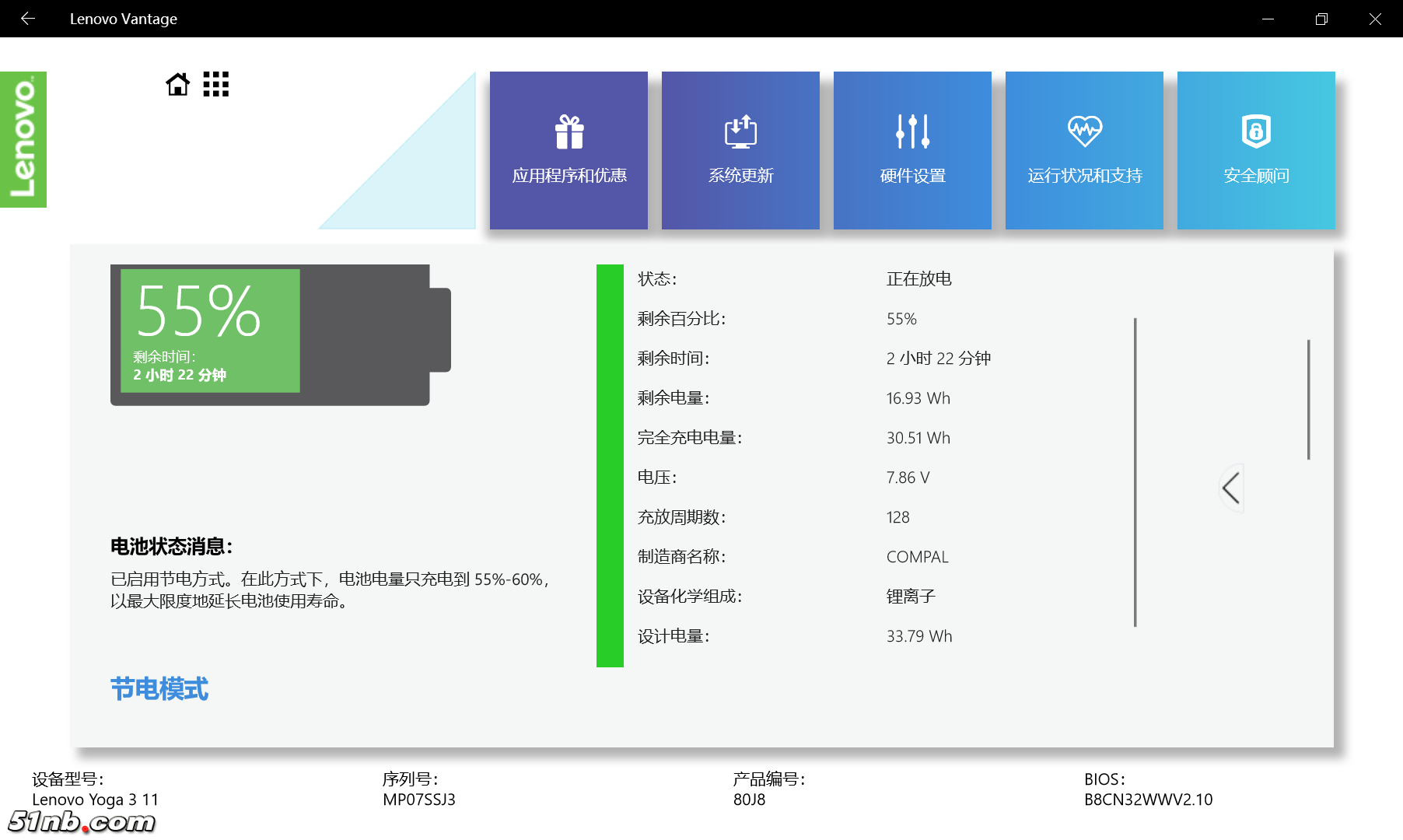
Task: Open the 安全顾问 shield icon
Action: pos(1256,131)
